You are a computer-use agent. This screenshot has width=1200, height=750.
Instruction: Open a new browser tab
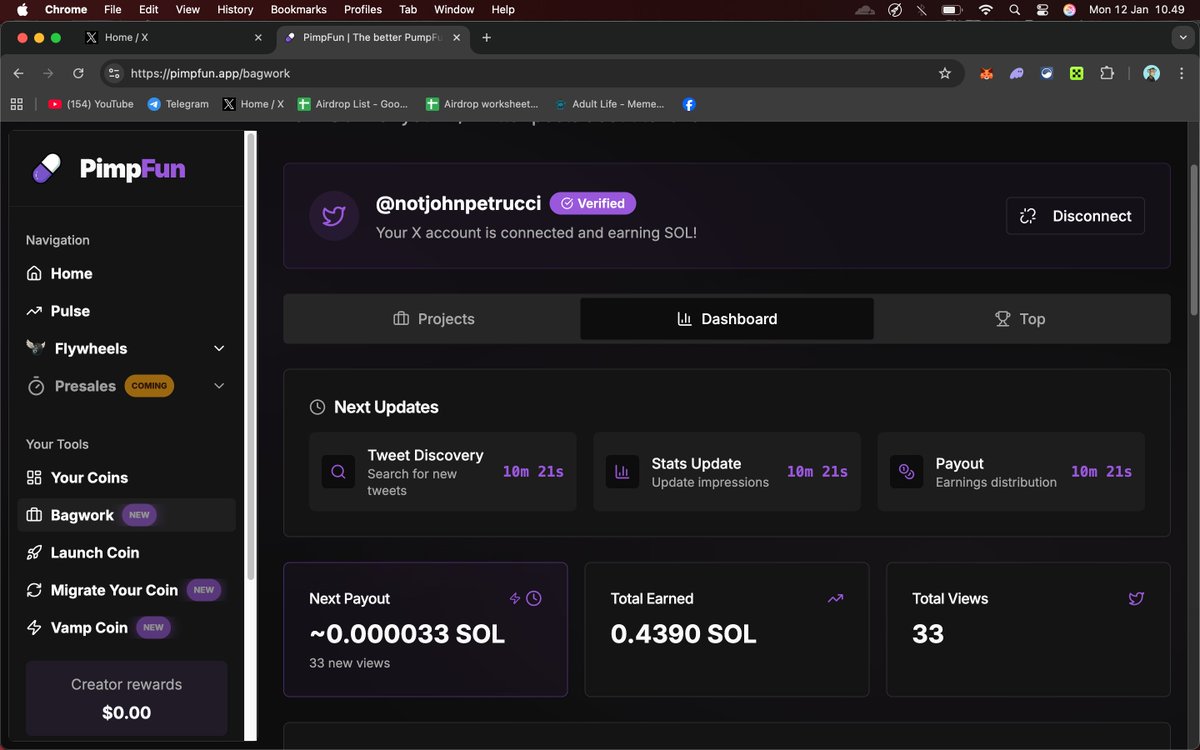coord(486,37)
